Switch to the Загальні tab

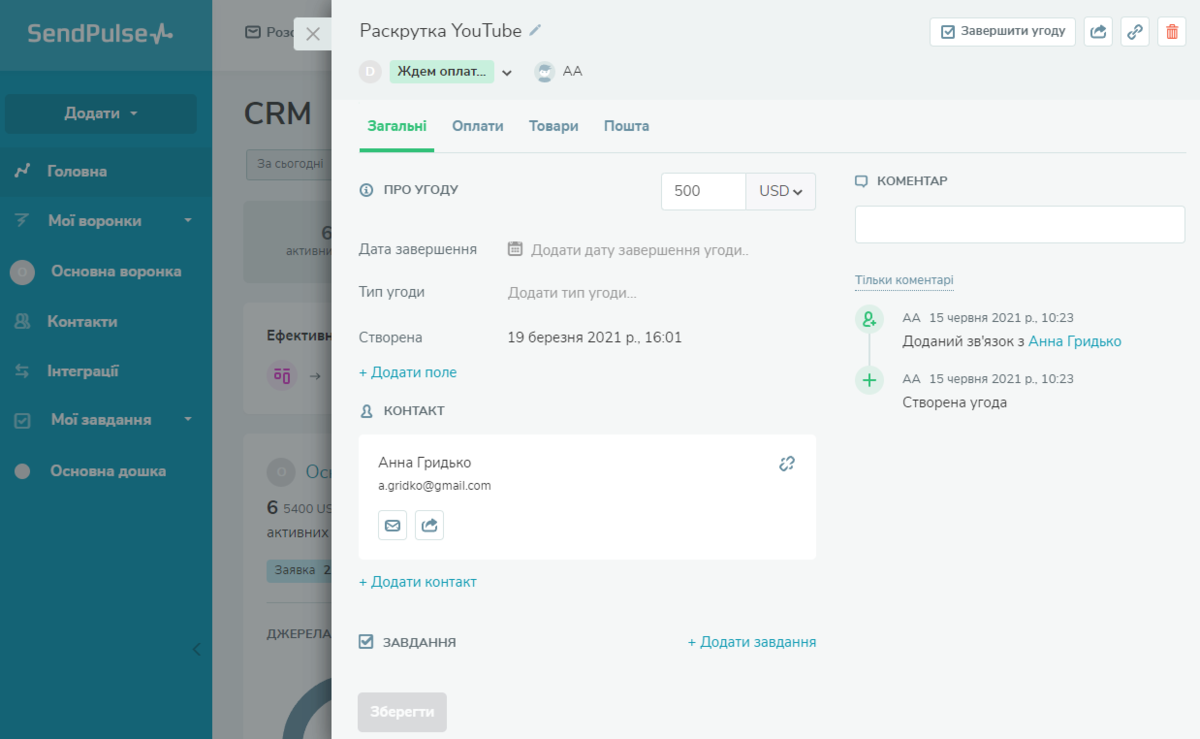pos(397,127)
